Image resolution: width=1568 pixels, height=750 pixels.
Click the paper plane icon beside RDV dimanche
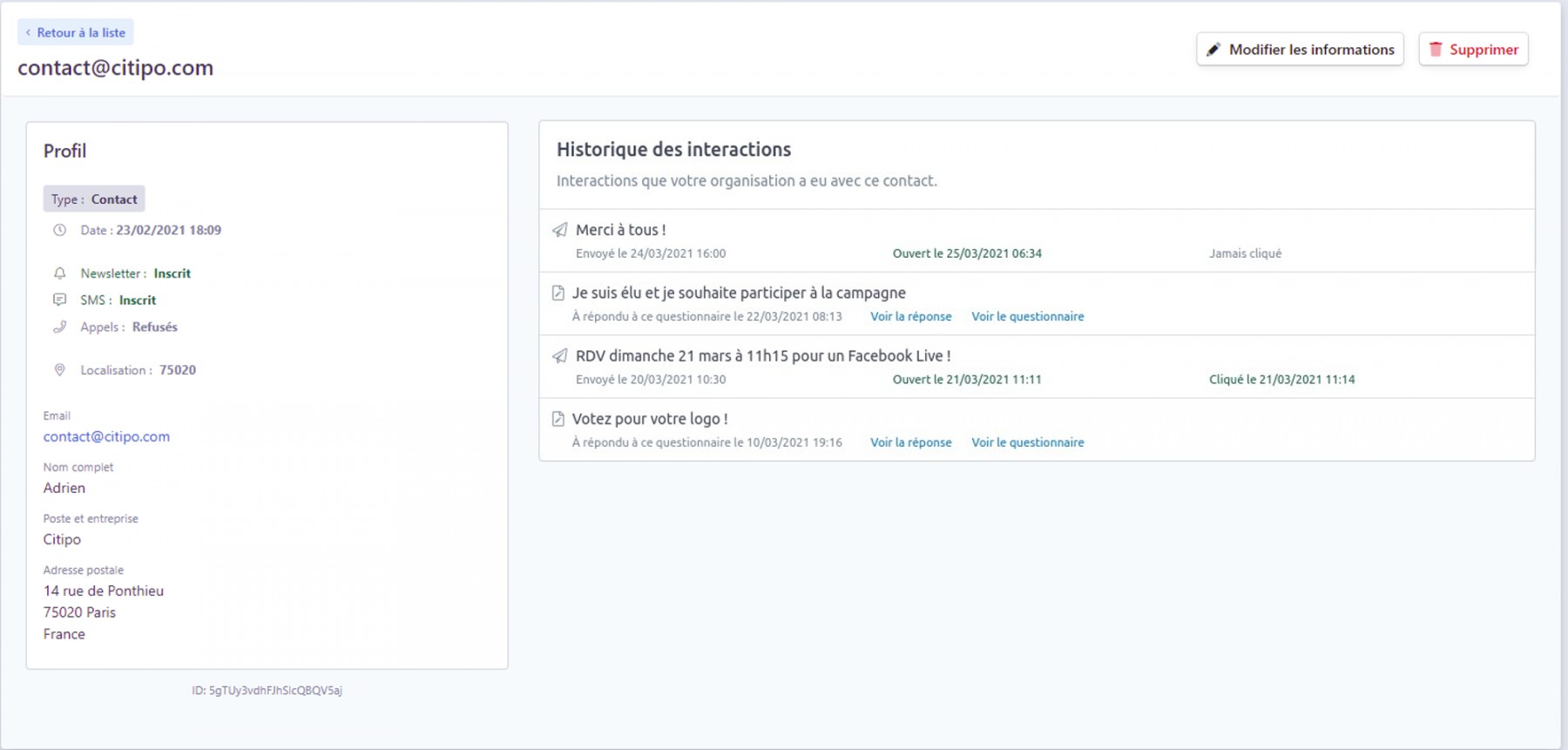(560, 356)
